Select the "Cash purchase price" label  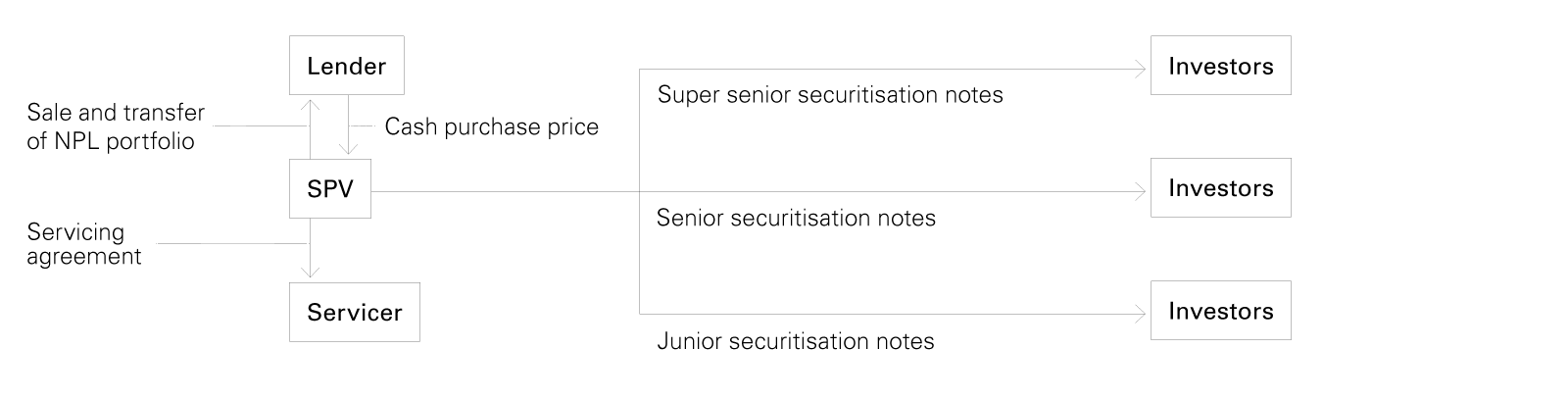click(491, 126)
